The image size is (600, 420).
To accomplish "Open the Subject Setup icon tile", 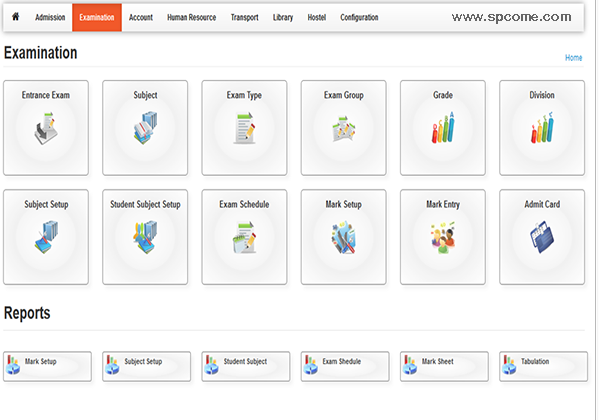I will 46,238.
